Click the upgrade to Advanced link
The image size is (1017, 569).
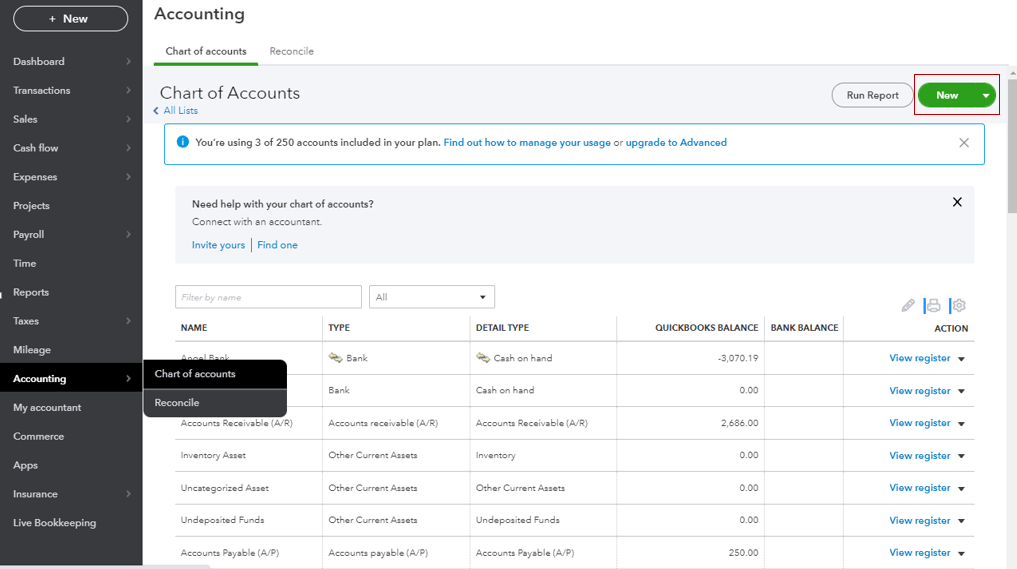point(676,143)
